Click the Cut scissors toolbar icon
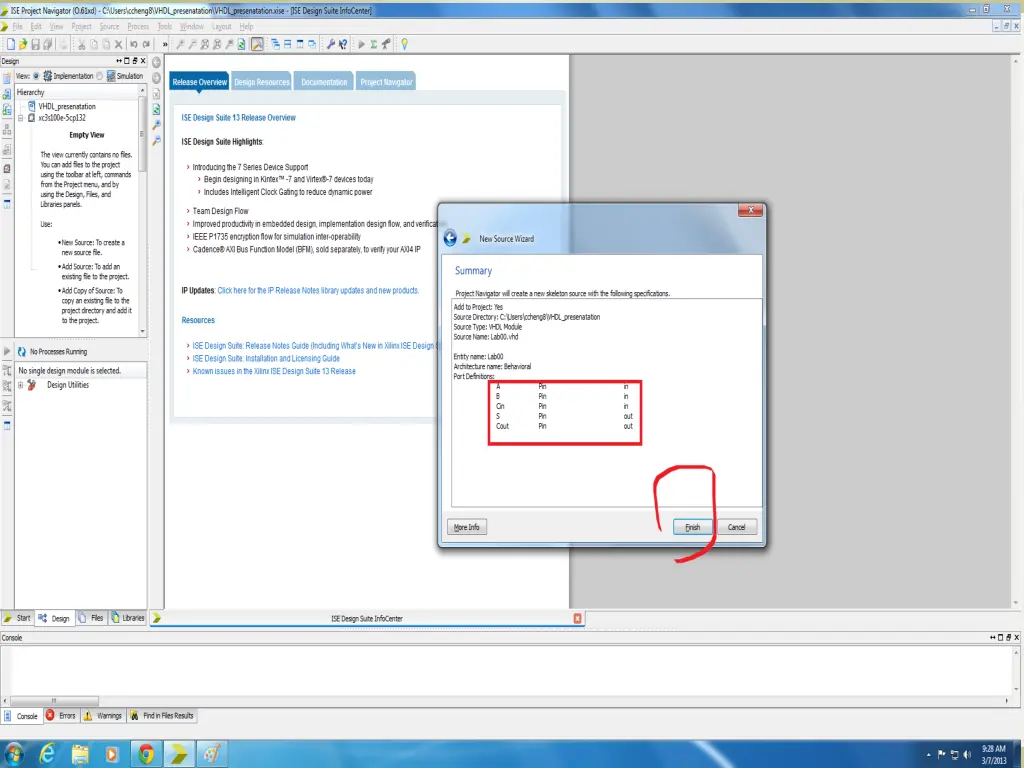This screenshot has height=768, width=1024. (x=82, y=44)
